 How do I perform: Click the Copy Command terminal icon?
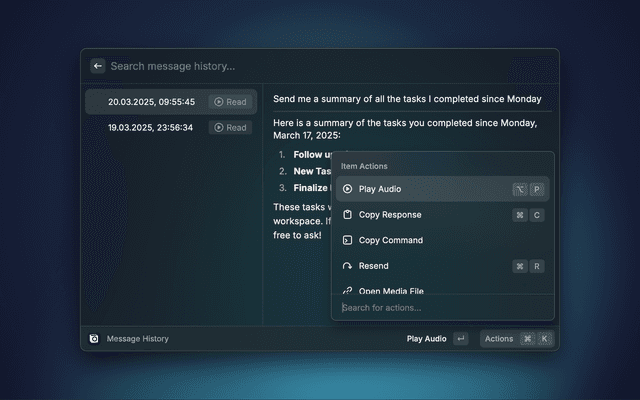(x=347, y=240)
